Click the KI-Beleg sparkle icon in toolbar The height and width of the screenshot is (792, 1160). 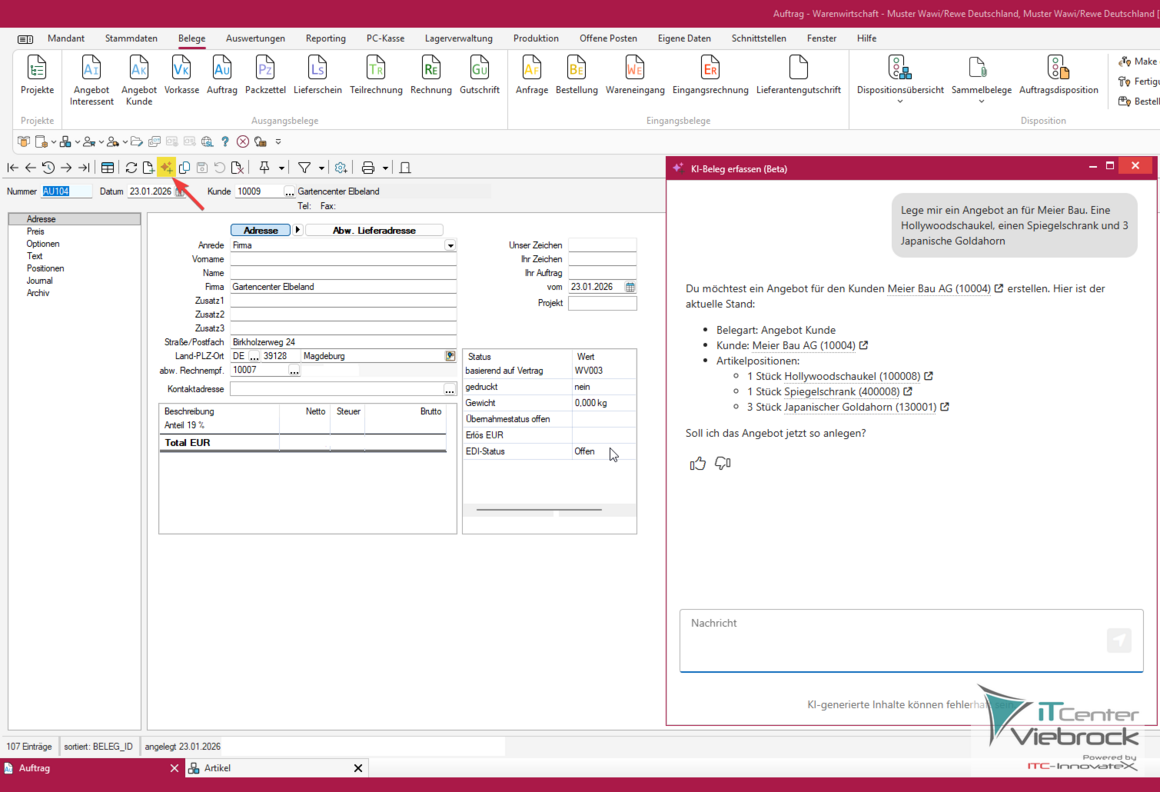pos(166,168)
